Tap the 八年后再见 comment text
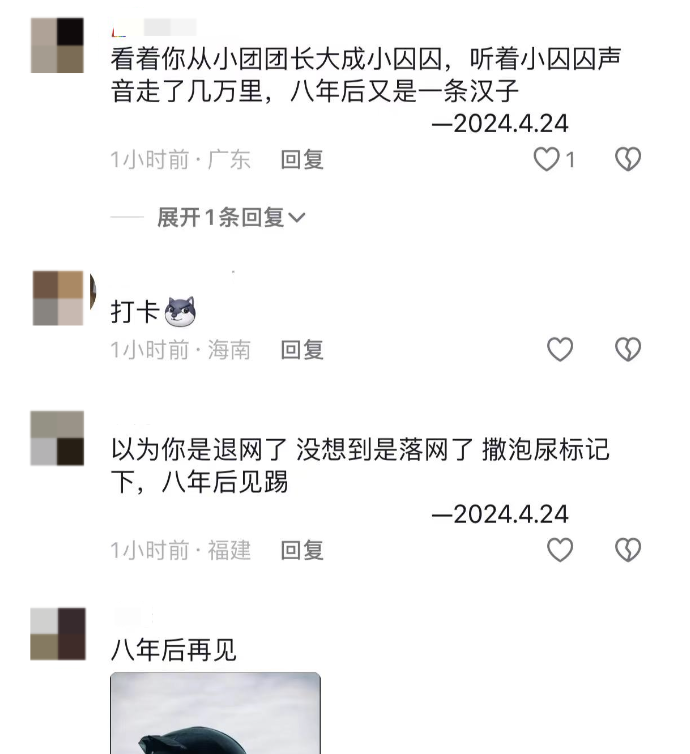690x754 pixels. (x=174, y=650)
